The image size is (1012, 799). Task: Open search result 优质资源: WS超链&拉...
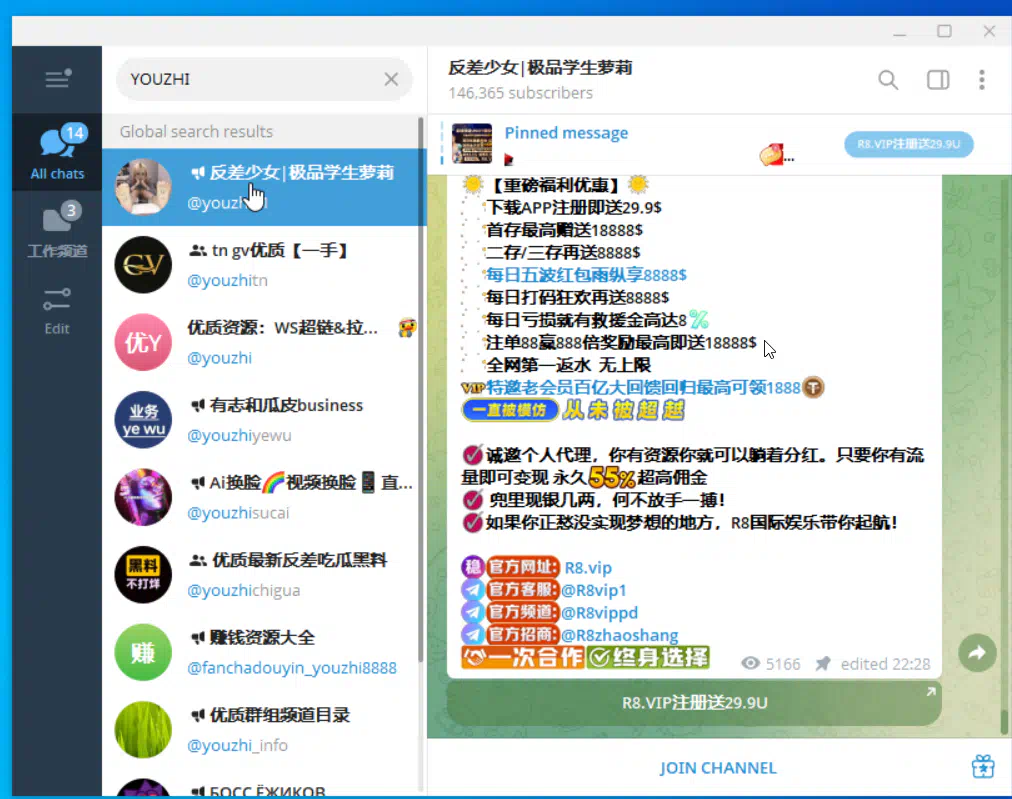pyautogui.click(x=264, y=342)
